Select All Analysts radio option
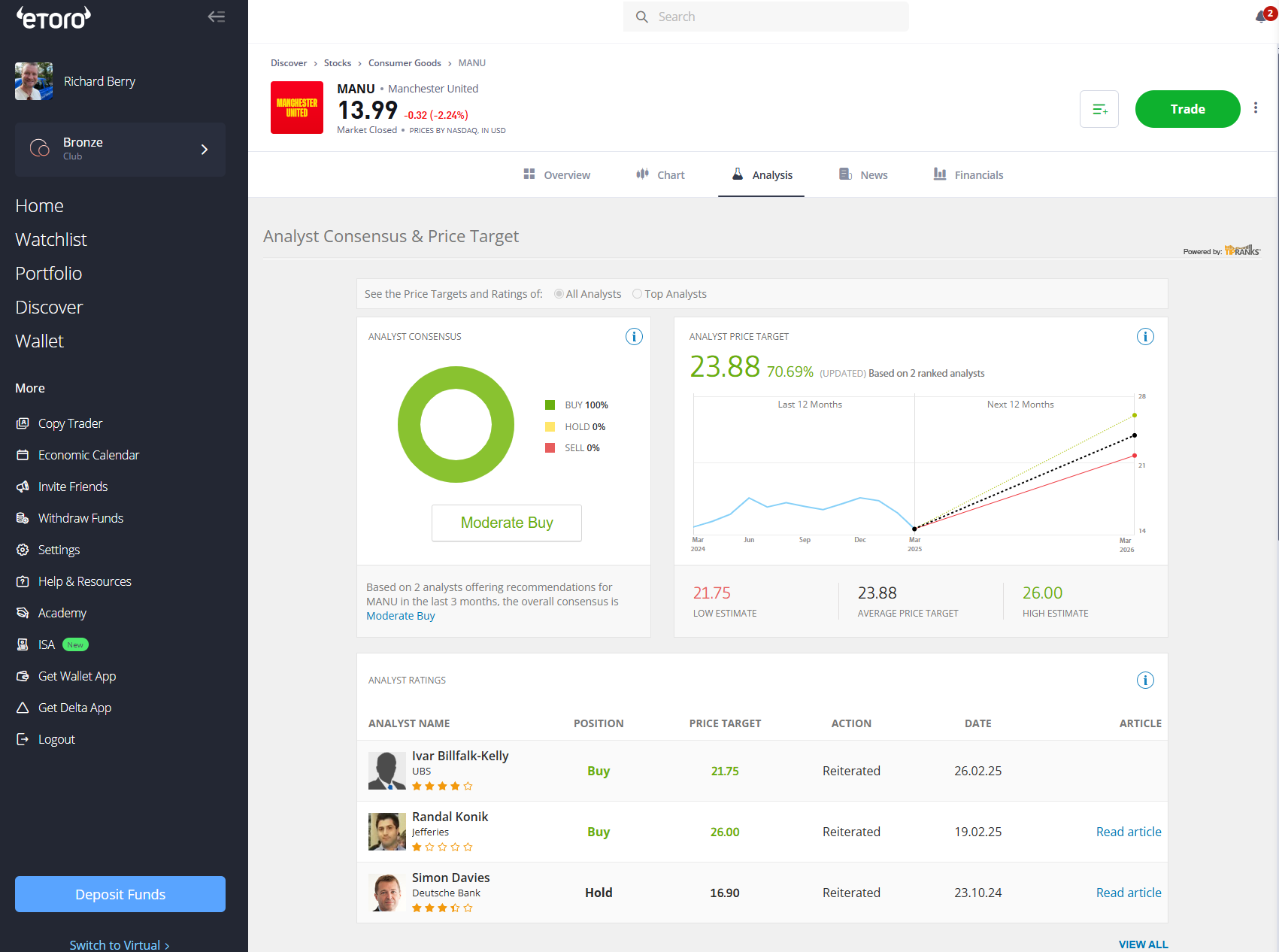1279x952 pixels. (559, 294)
